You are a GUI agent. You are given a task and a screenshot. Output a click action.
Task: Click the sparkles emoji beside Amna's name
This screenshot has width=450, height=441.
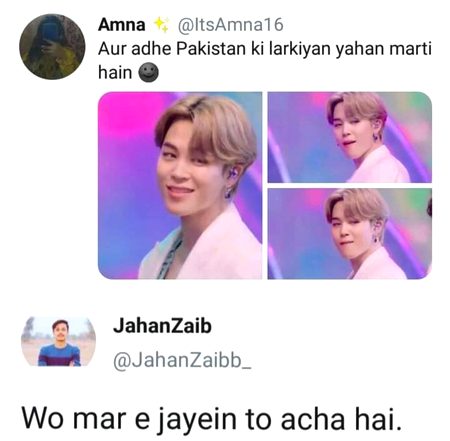161,25
